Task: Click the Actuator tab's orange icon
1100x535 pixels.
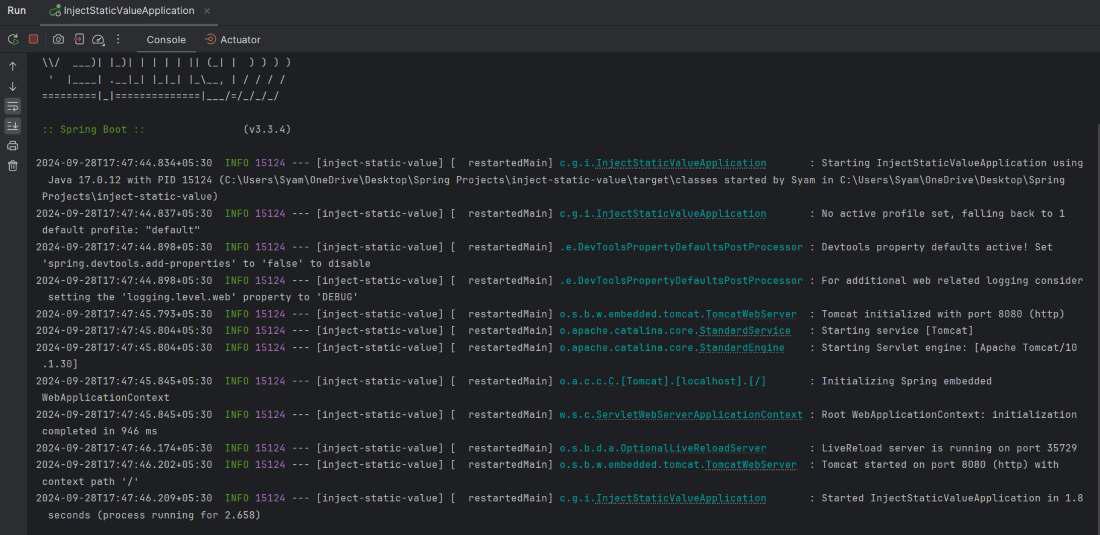Action: 210,40
